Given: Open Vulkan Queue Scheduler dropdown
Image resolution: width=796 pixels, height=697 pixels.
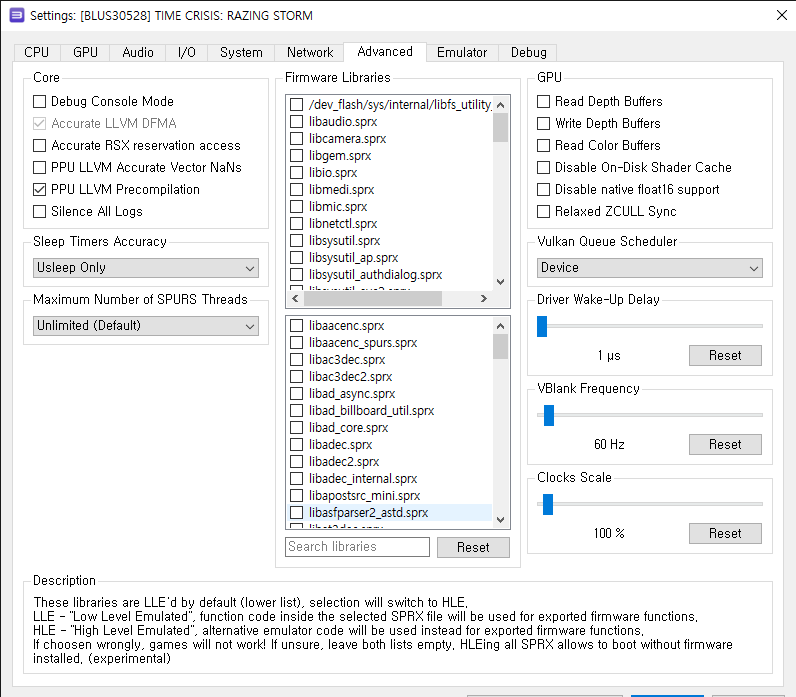Looking at the screenshot, I should [650, 268].
